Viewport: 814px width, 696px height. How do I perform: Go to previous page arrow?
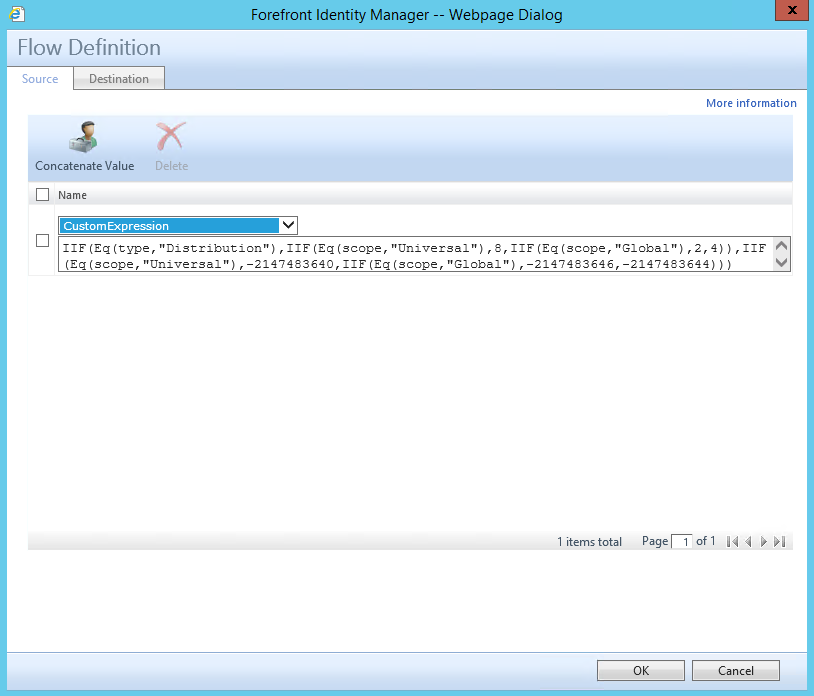pos(748,541)
